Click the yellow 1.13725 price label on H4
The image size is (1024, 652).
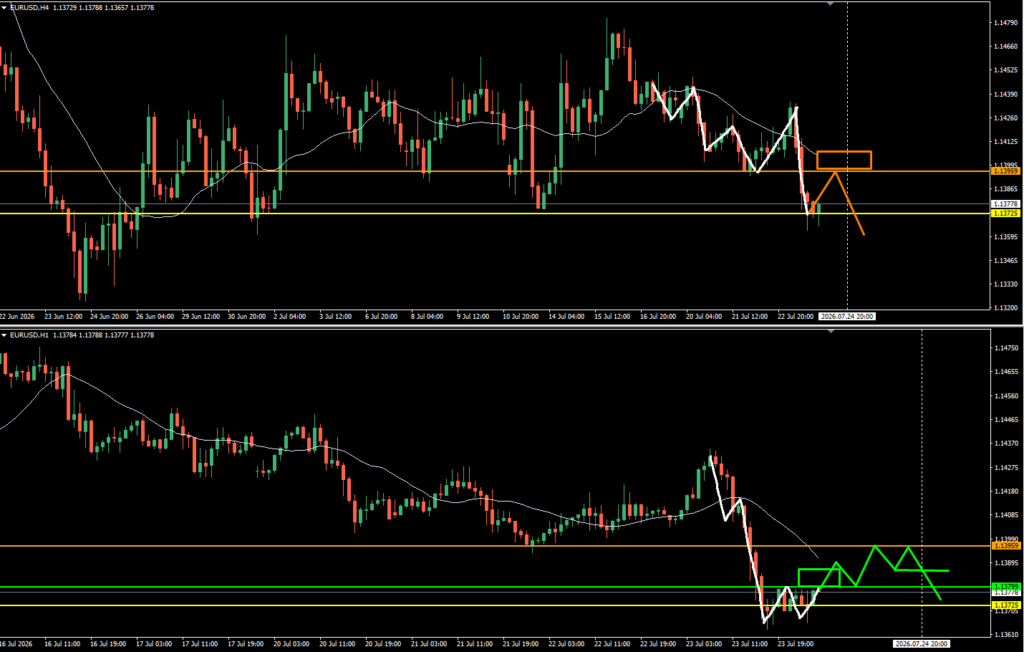1006,214
